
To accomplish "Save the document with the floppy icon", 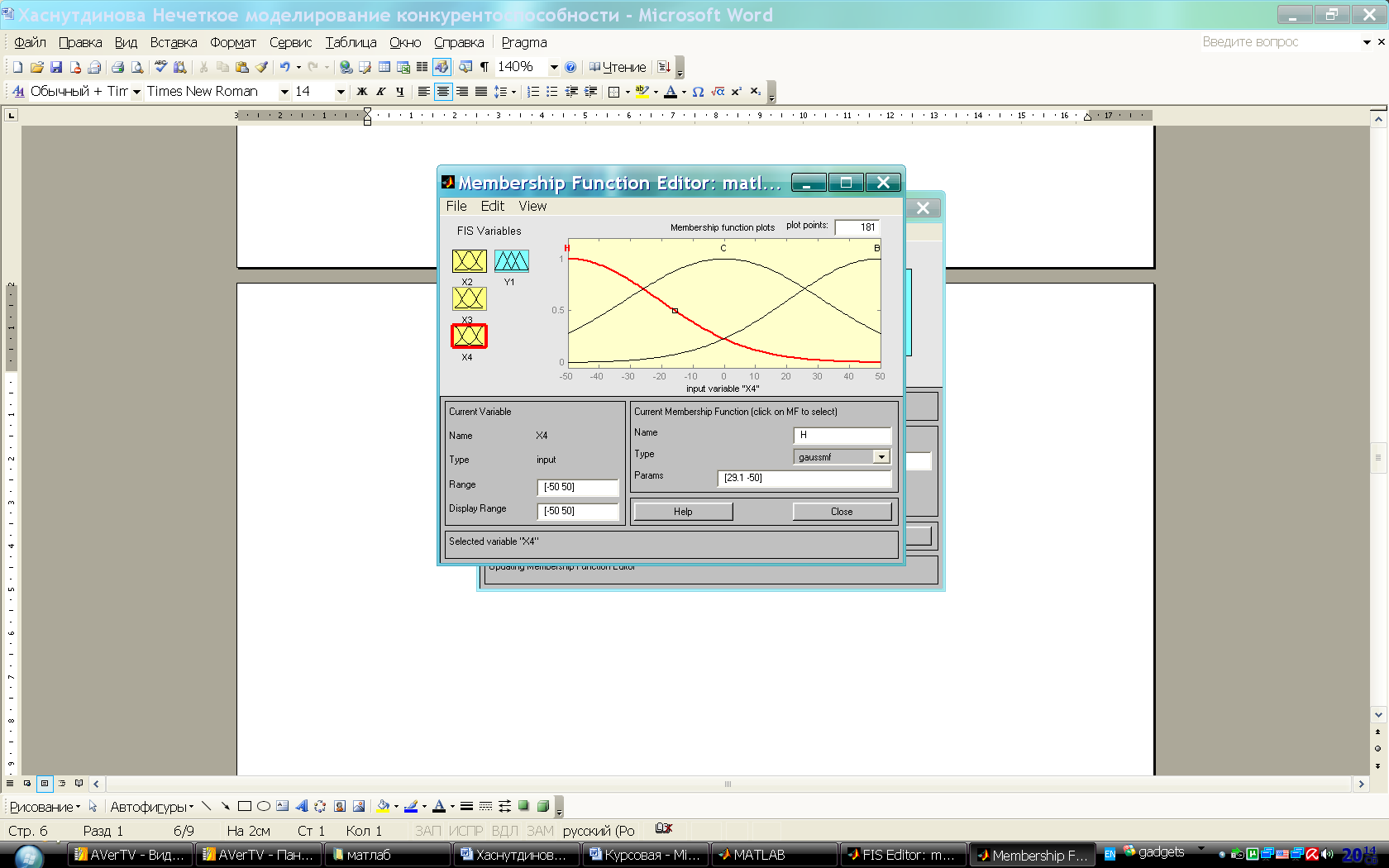I will [x=56, y=67].
